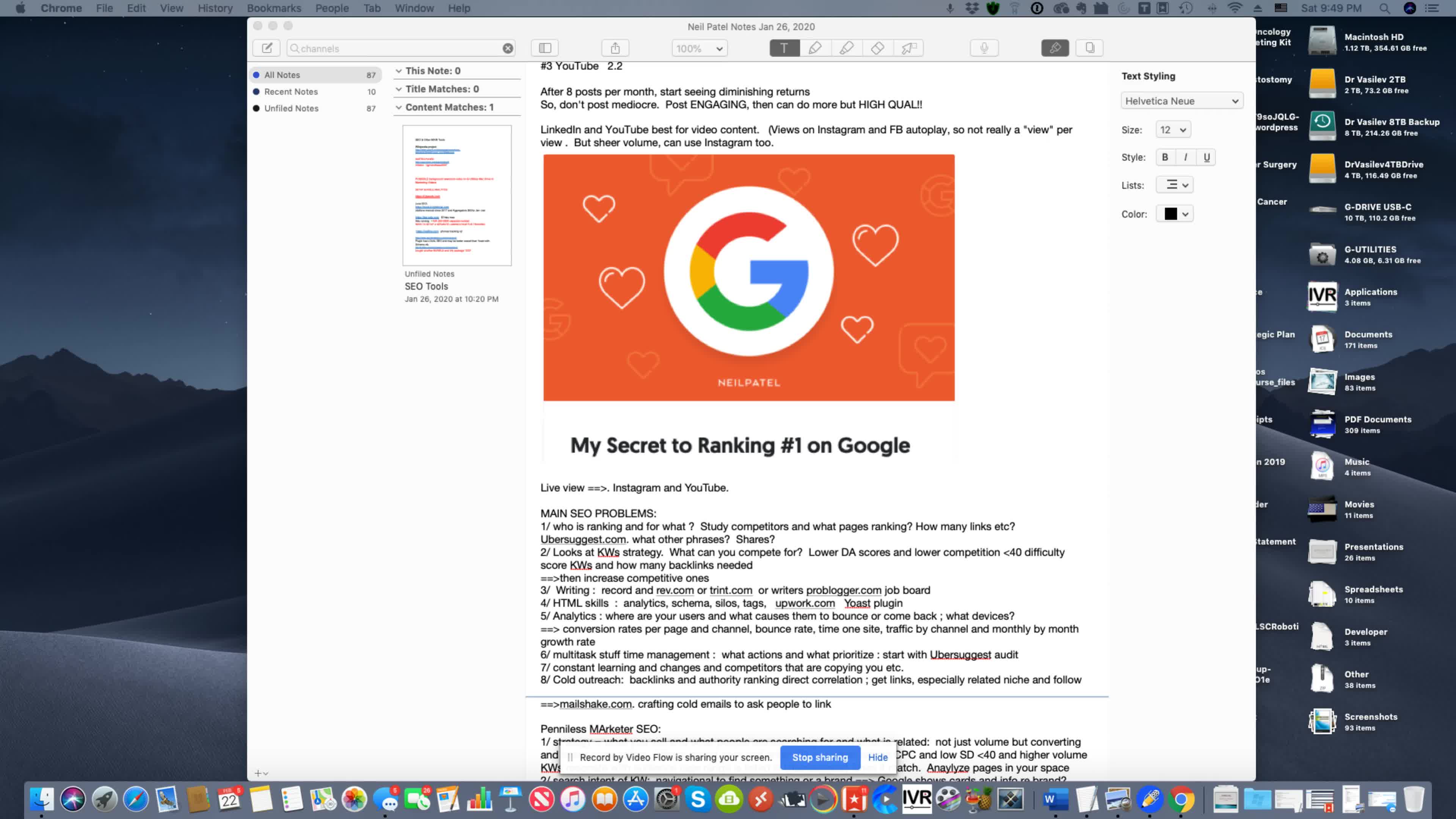Image resolution: width=1456 pixels, height=819 pixels.
Task: Open the problogger.com link
Action: point(843,590)
